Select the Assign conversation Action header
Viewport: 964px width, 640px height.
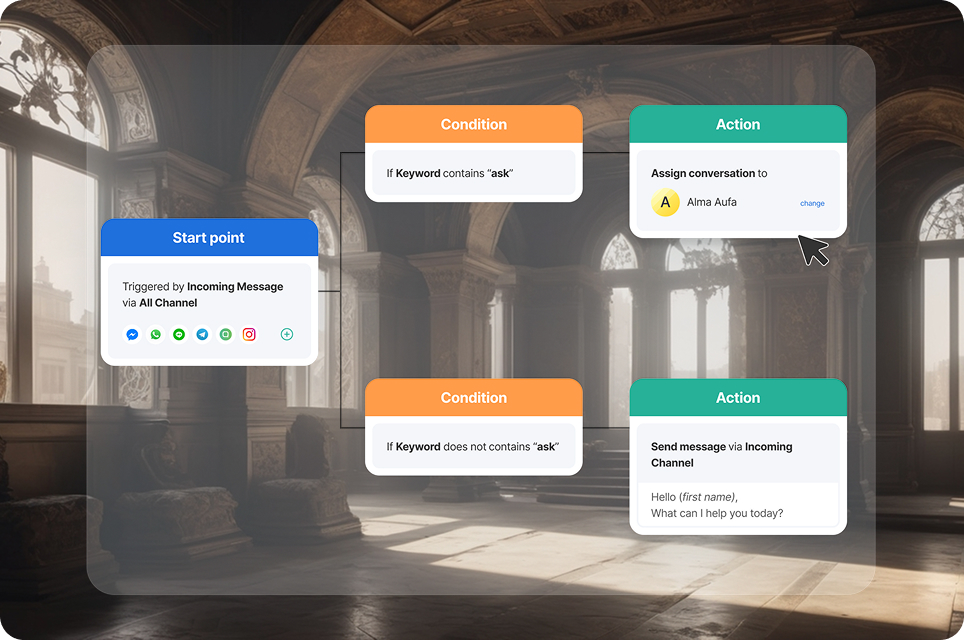[737, 124]
